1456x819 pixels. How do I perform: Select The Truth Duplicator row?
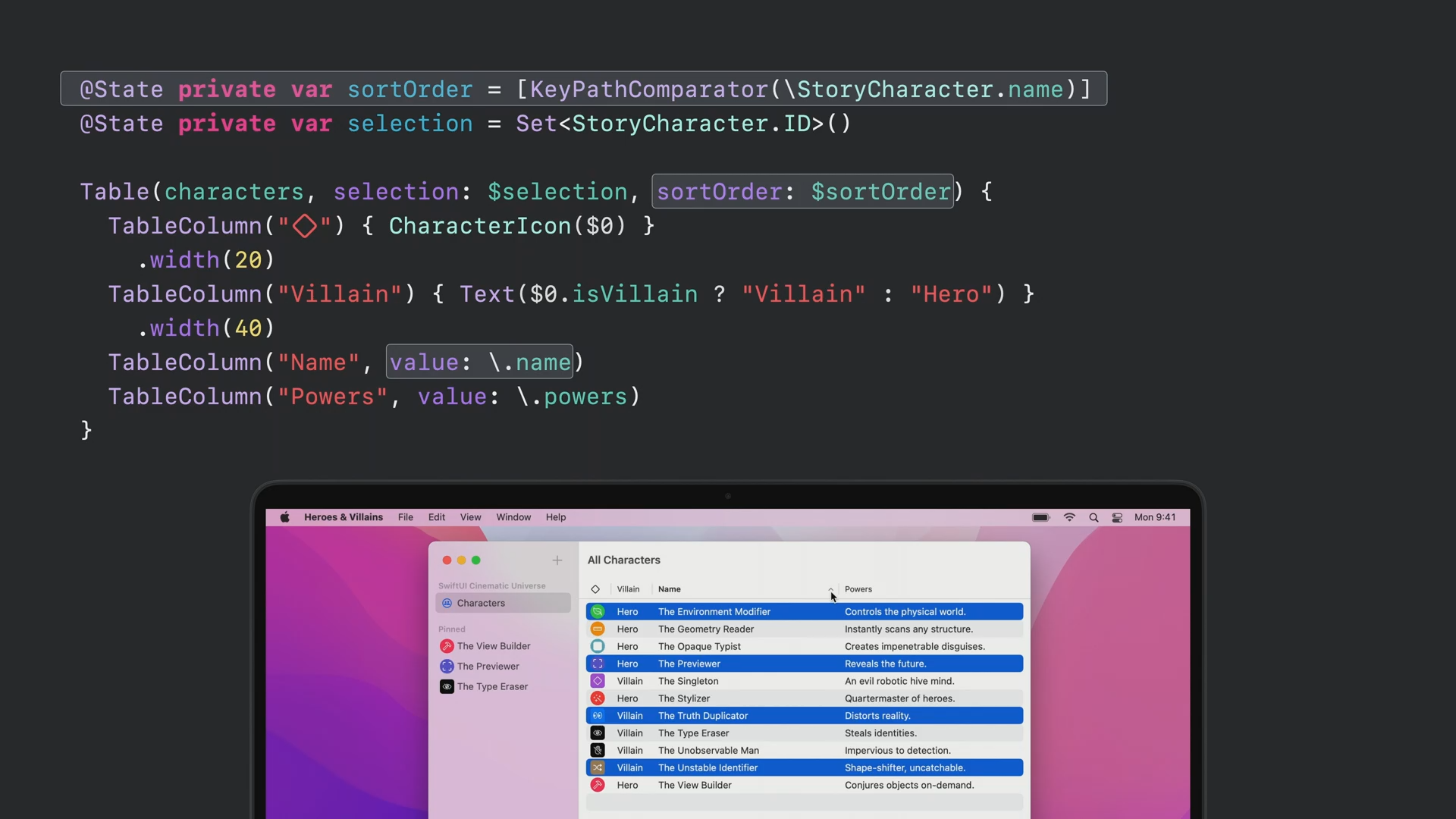point(703,716)
